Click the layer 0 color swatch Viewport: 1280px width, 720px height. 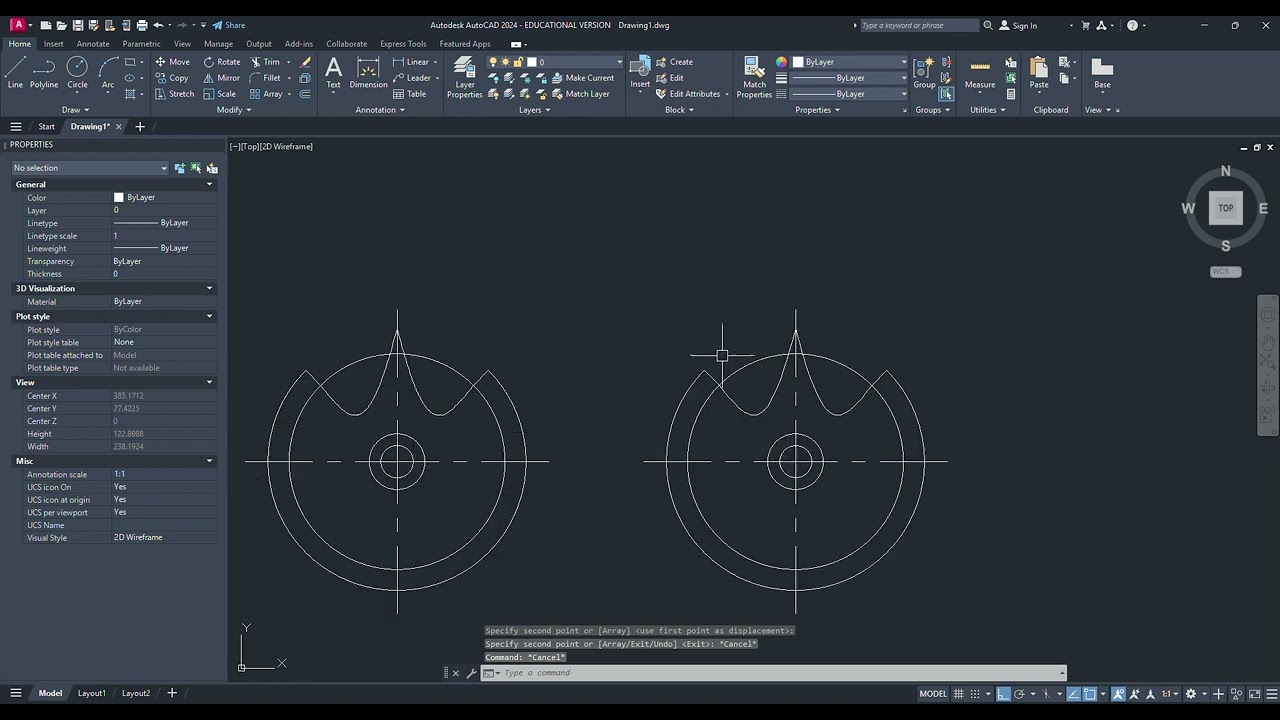click(532, 62)
